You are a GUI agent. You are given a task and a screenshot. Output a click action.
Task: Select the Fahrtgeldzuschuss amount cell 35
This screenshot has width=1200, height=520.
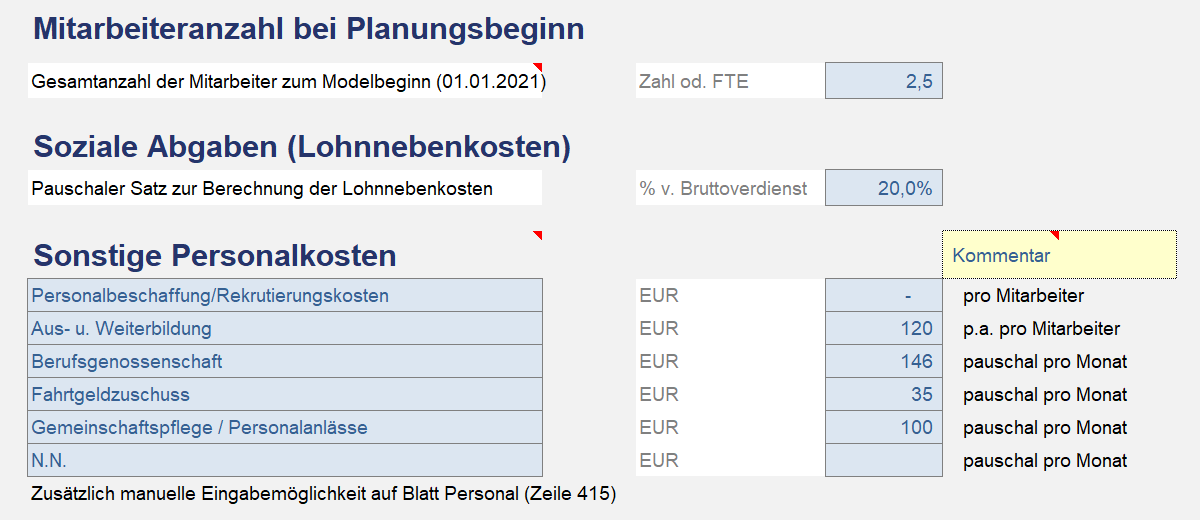tap(884, 395)
